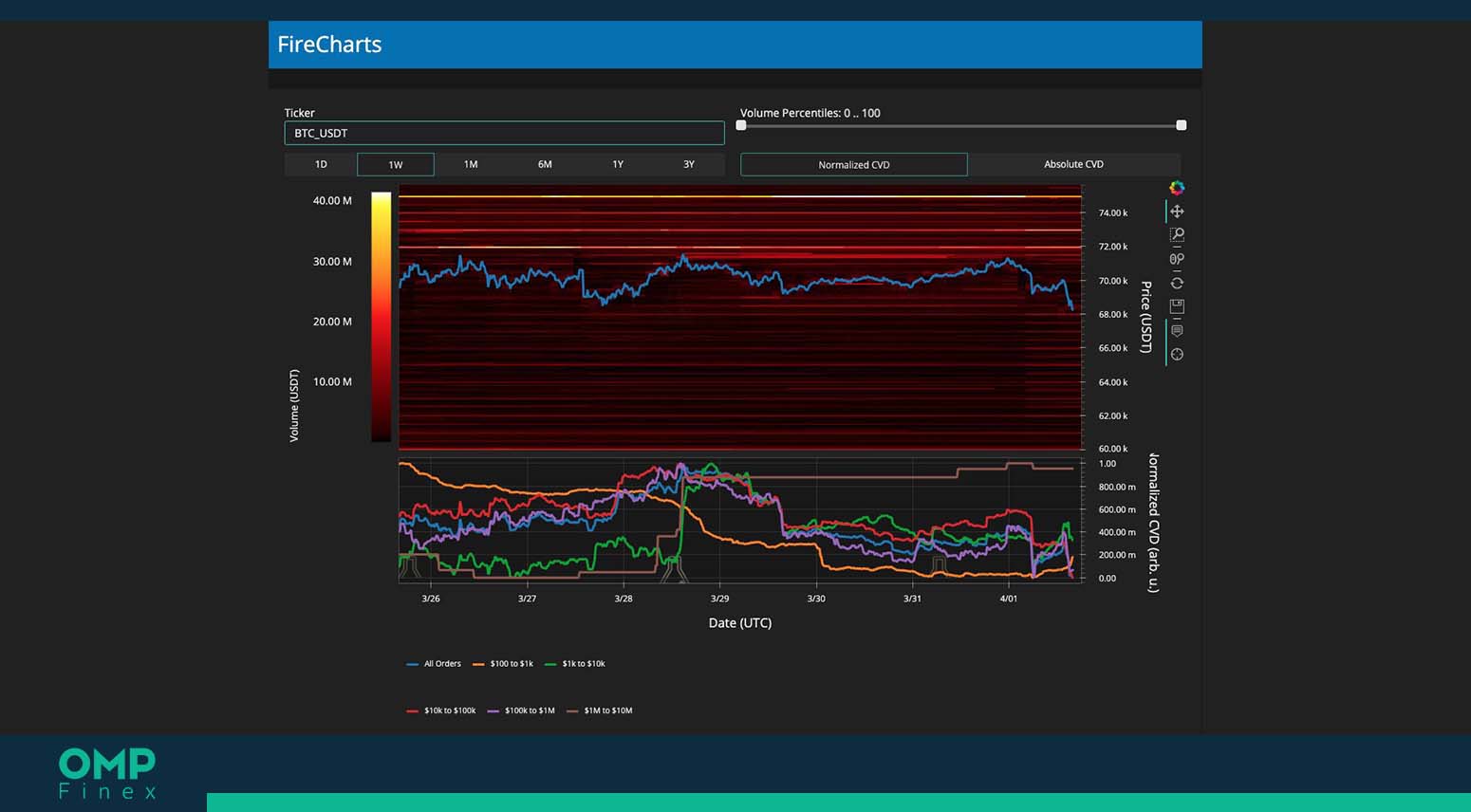Select the Pan tool in chart toolbar
Image resolution: width=1471 pixels, height=812 pixels.
(1177, 212)
